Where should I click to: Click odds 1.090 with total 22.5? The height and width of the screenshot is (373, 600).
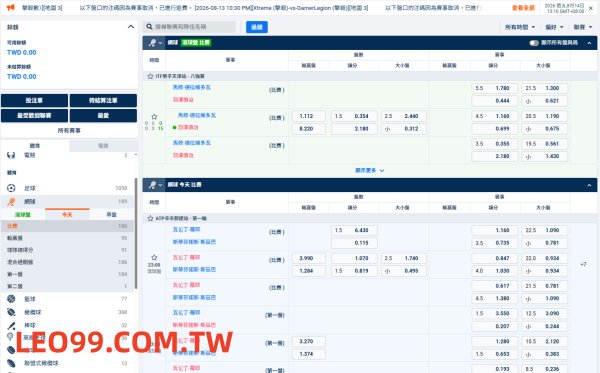click(x=544, y=230)
